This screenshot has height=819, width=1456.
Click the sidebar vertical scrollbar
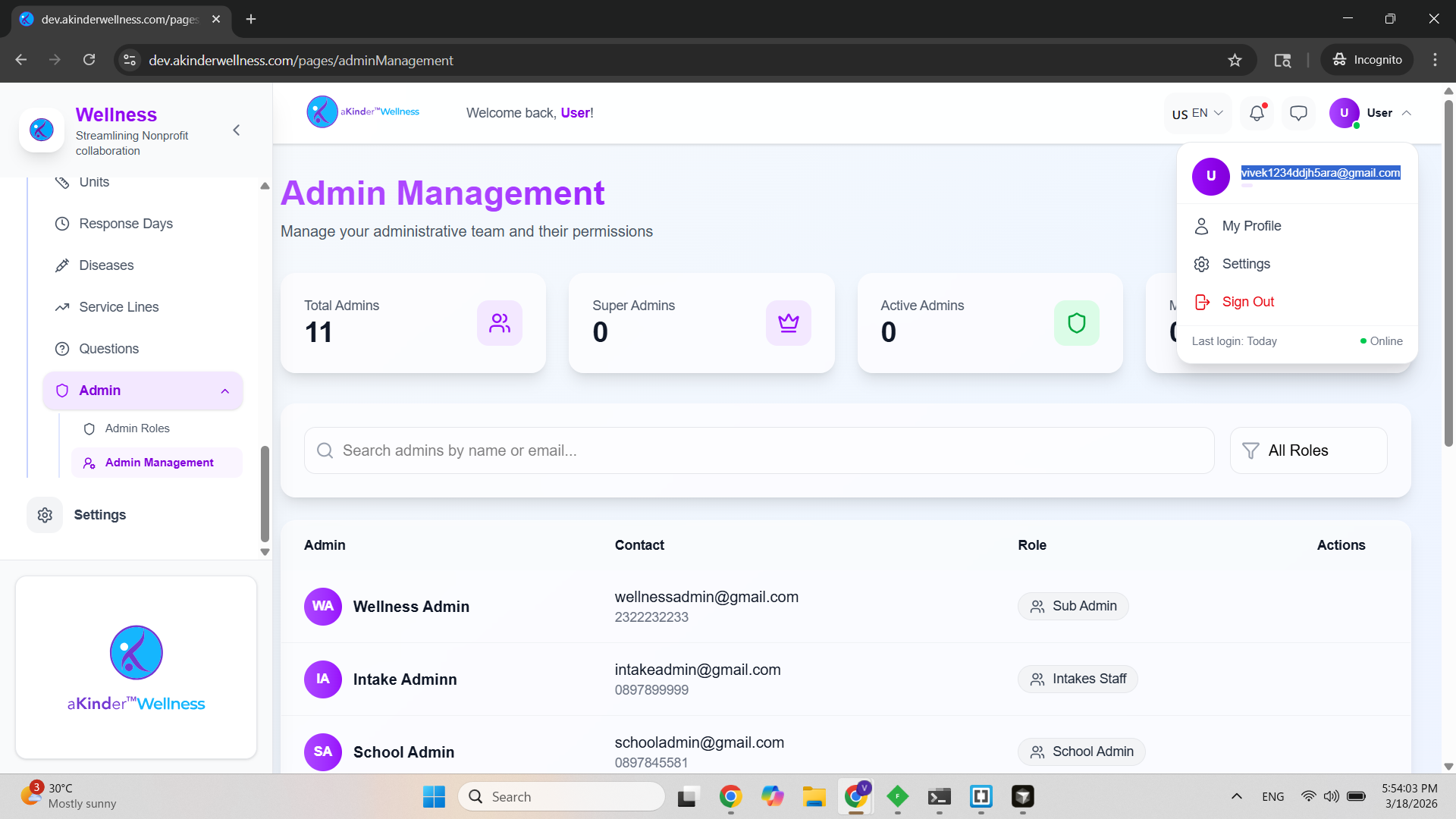coord(265,493)
